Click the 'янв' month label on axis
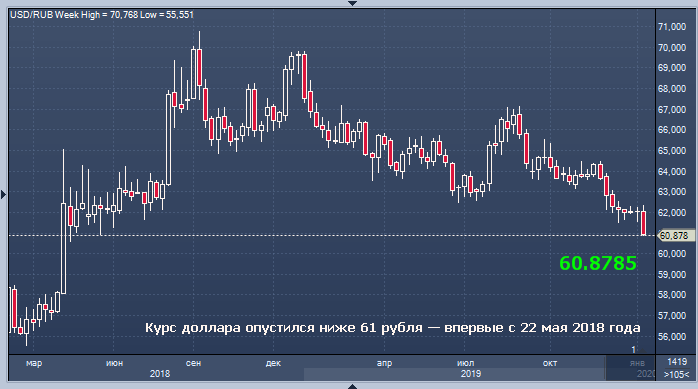698x389 pixels. 637,363
